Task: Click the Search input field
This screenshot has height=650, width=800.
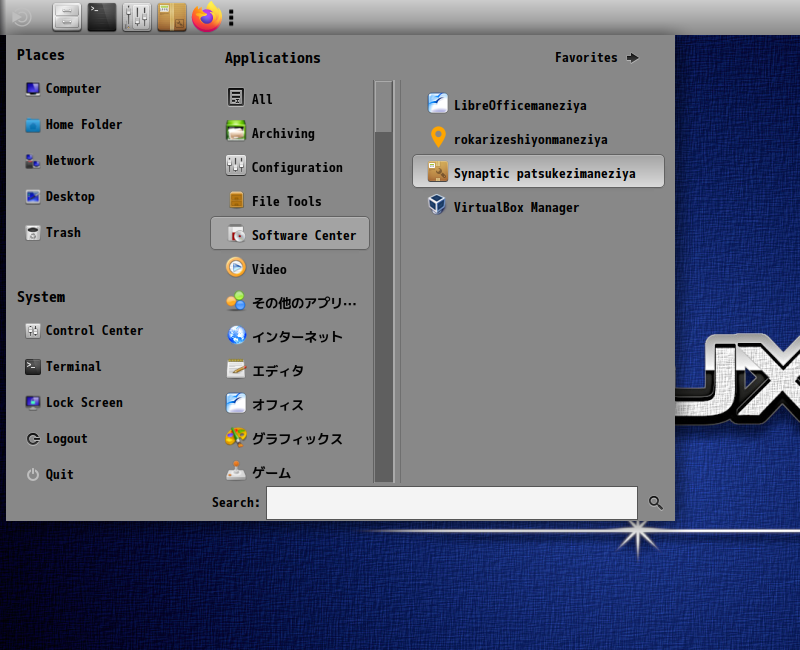Action: click(452, 503)
